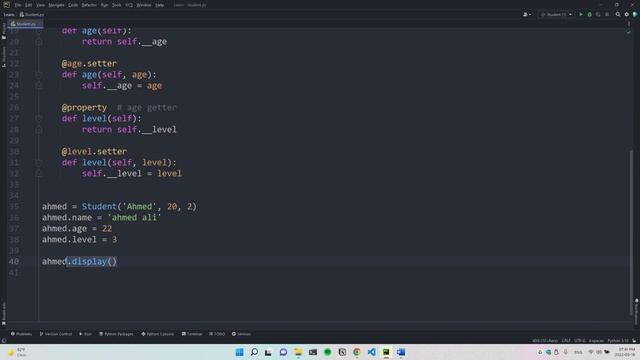Open the TODO tool window

(217, 334)
